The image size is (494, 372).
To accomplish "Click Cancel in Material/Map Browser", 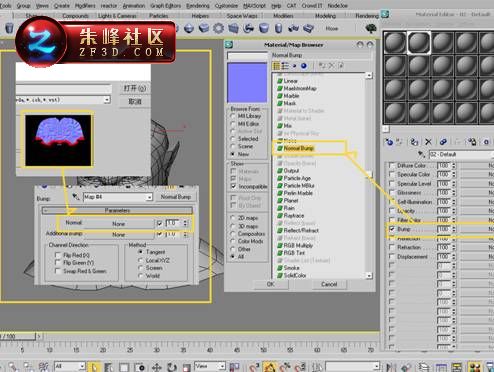I will 329,284.
